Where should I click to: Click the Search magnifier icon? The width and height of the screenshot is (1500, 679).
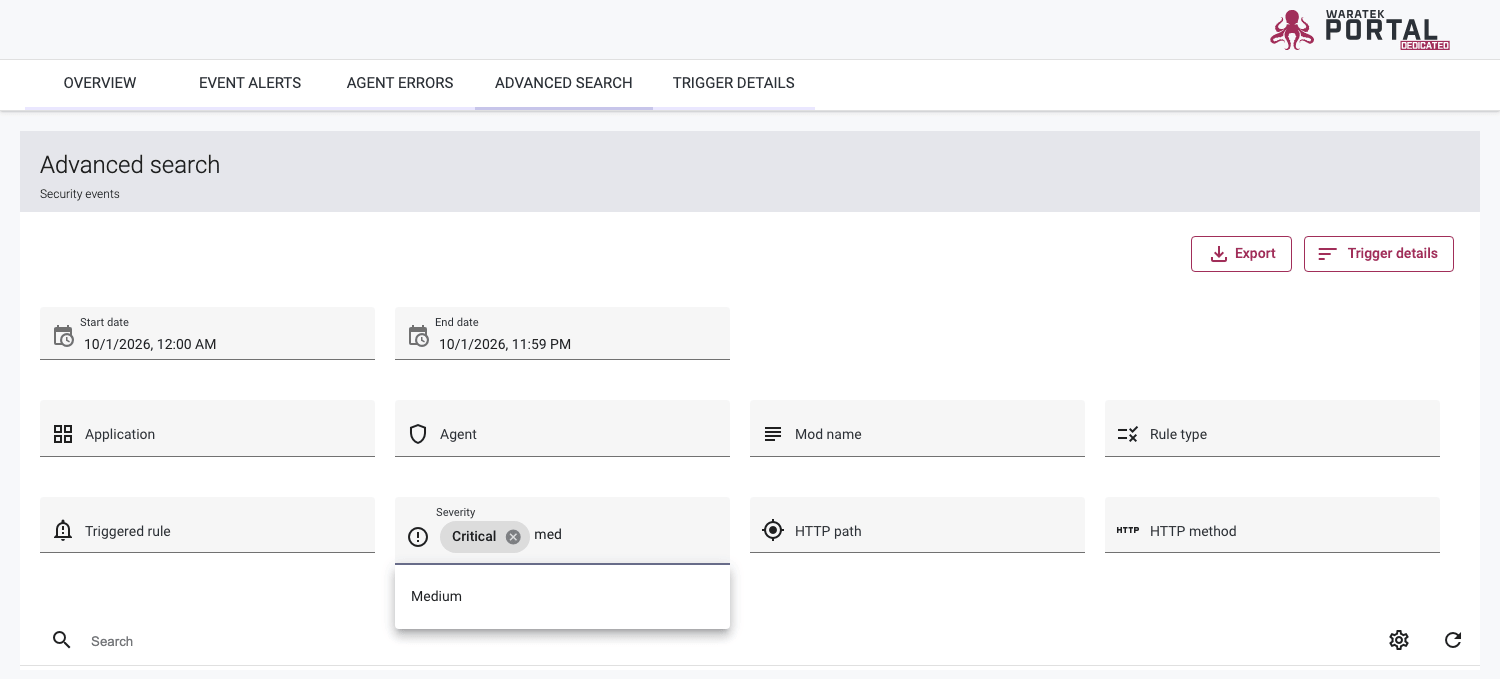(x=62, y=640)
